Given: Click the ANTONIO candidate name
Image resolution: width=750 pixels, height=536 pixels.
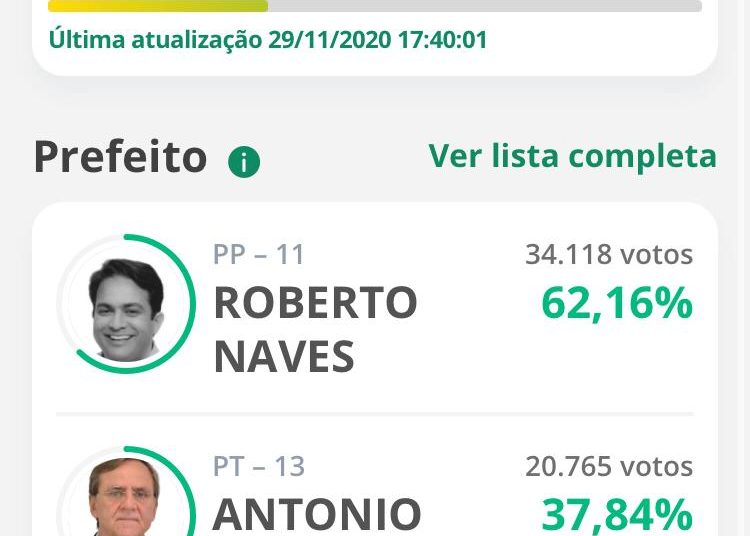Looking at the screenshot, I should [x=317, y=514].
